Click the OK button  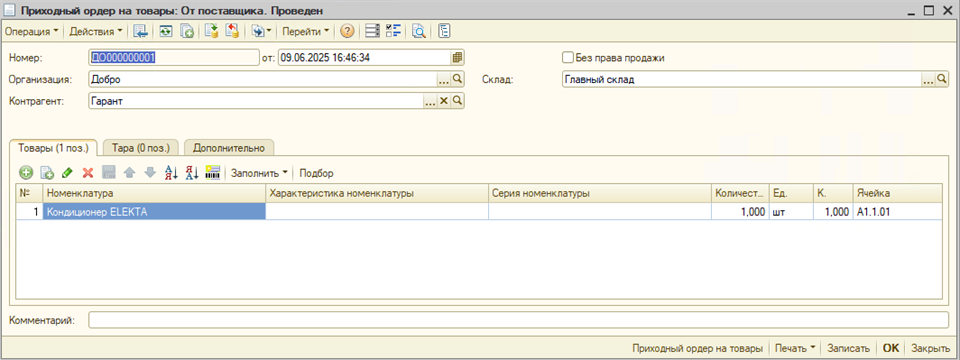(x=891, y=348)
